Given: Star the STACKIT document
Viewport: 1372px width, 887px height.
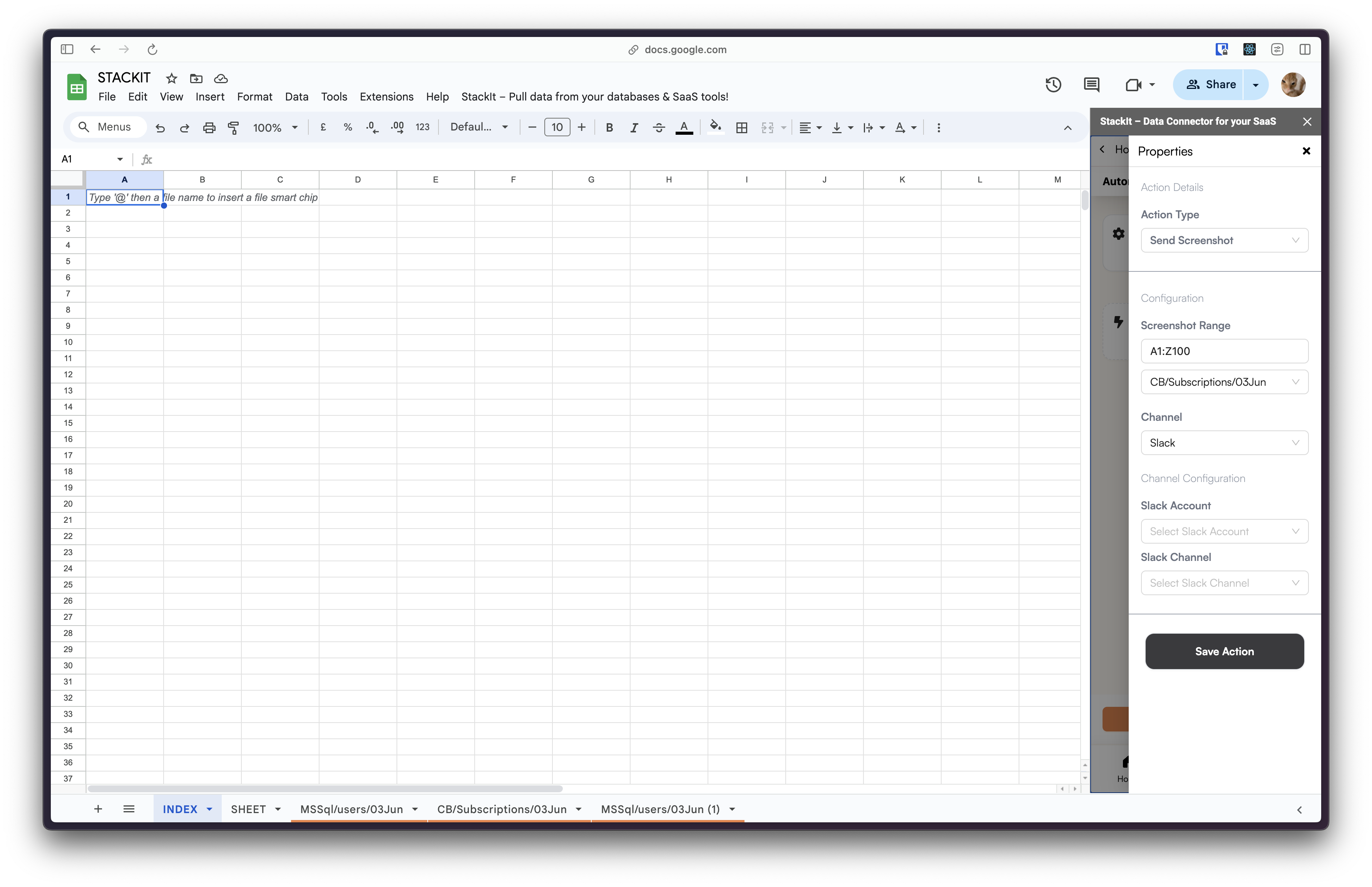Looking at the screenshot, I should coord(172,78).
